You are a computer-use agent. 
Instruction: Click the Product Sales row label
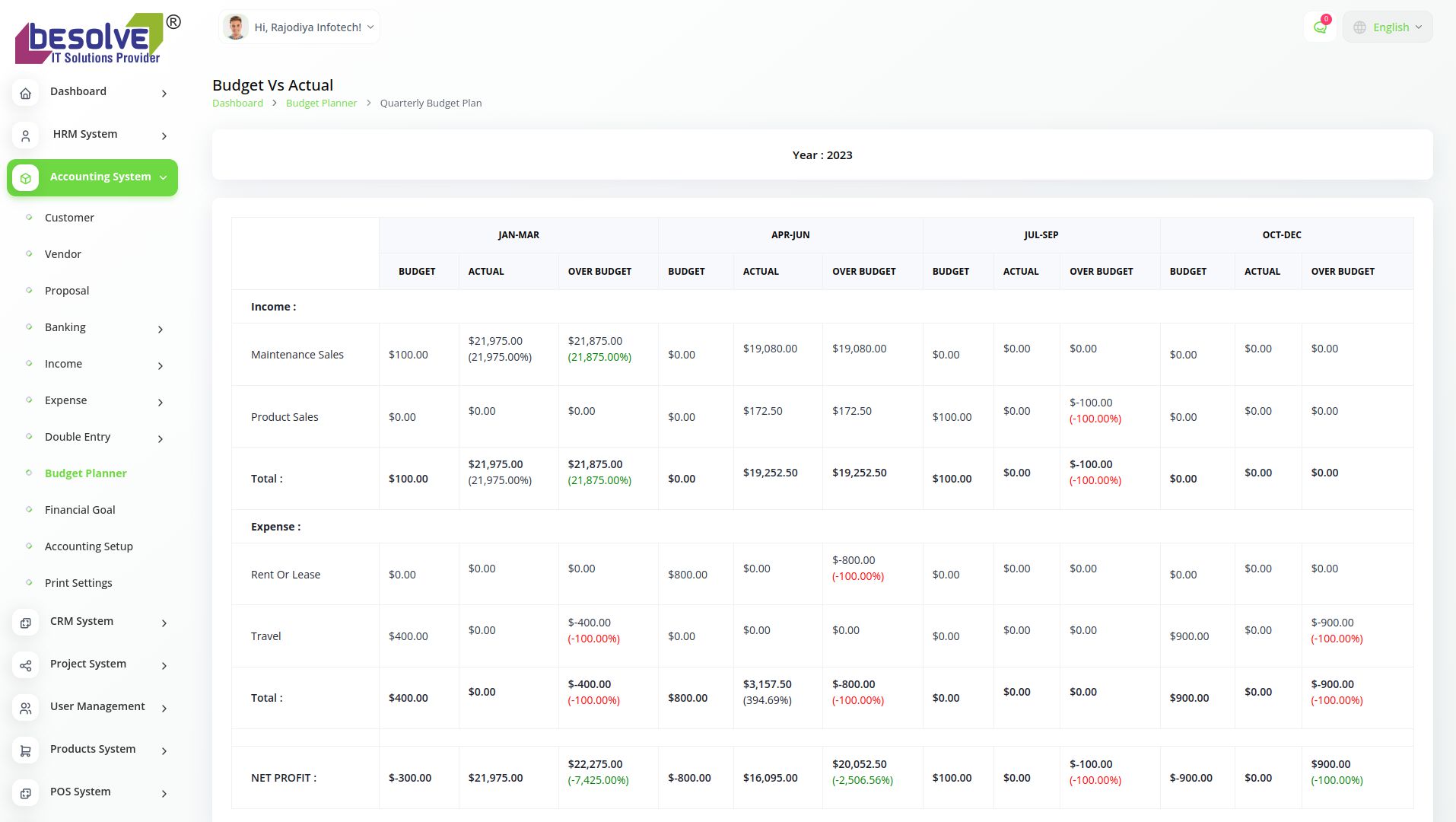pos(285,417)
